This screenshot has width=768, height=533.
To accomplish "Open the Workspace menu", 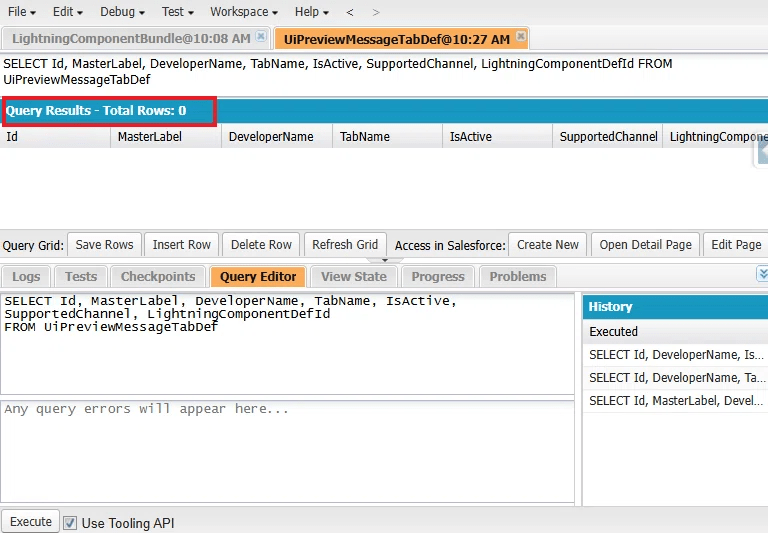I will 244,12.
